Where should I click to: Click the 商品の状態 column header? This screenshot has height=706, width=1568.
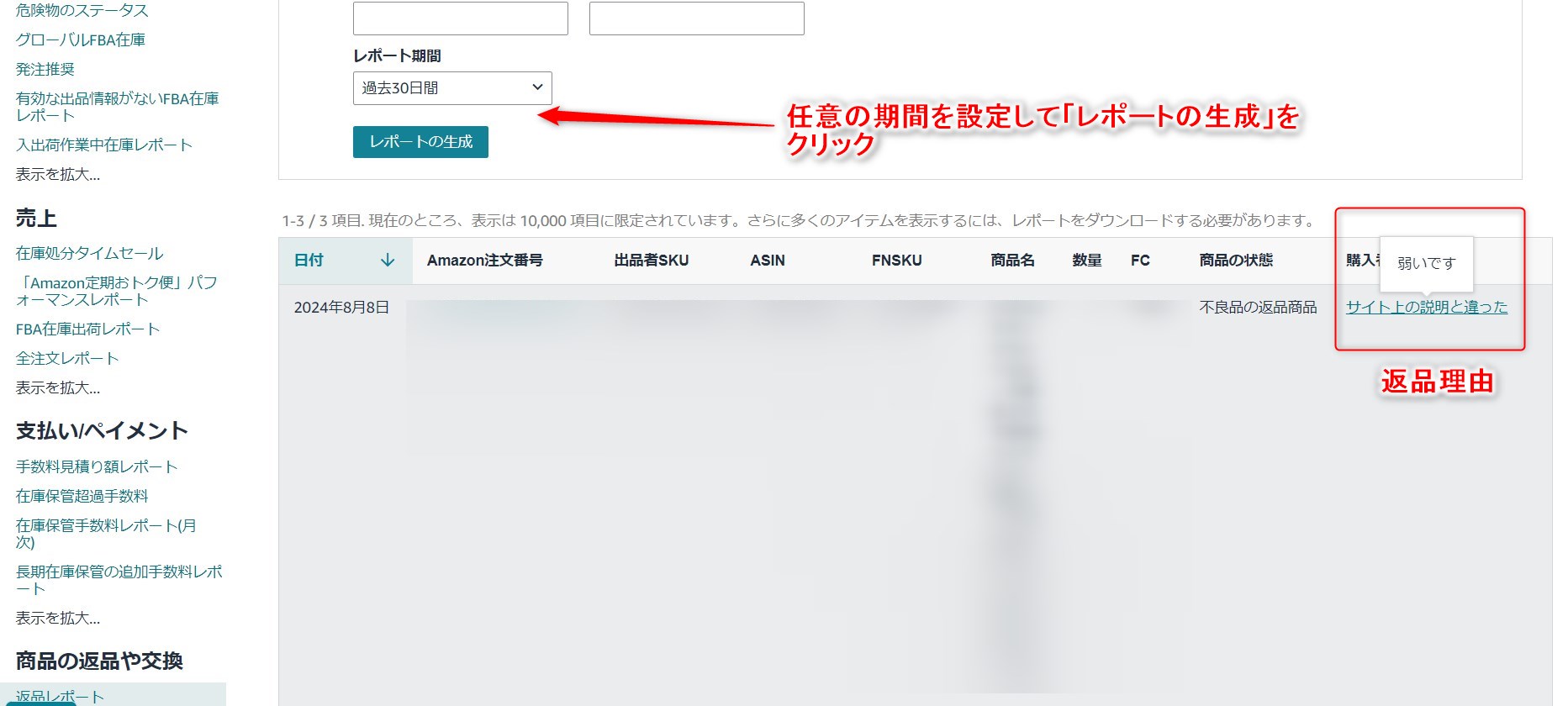1236,261
